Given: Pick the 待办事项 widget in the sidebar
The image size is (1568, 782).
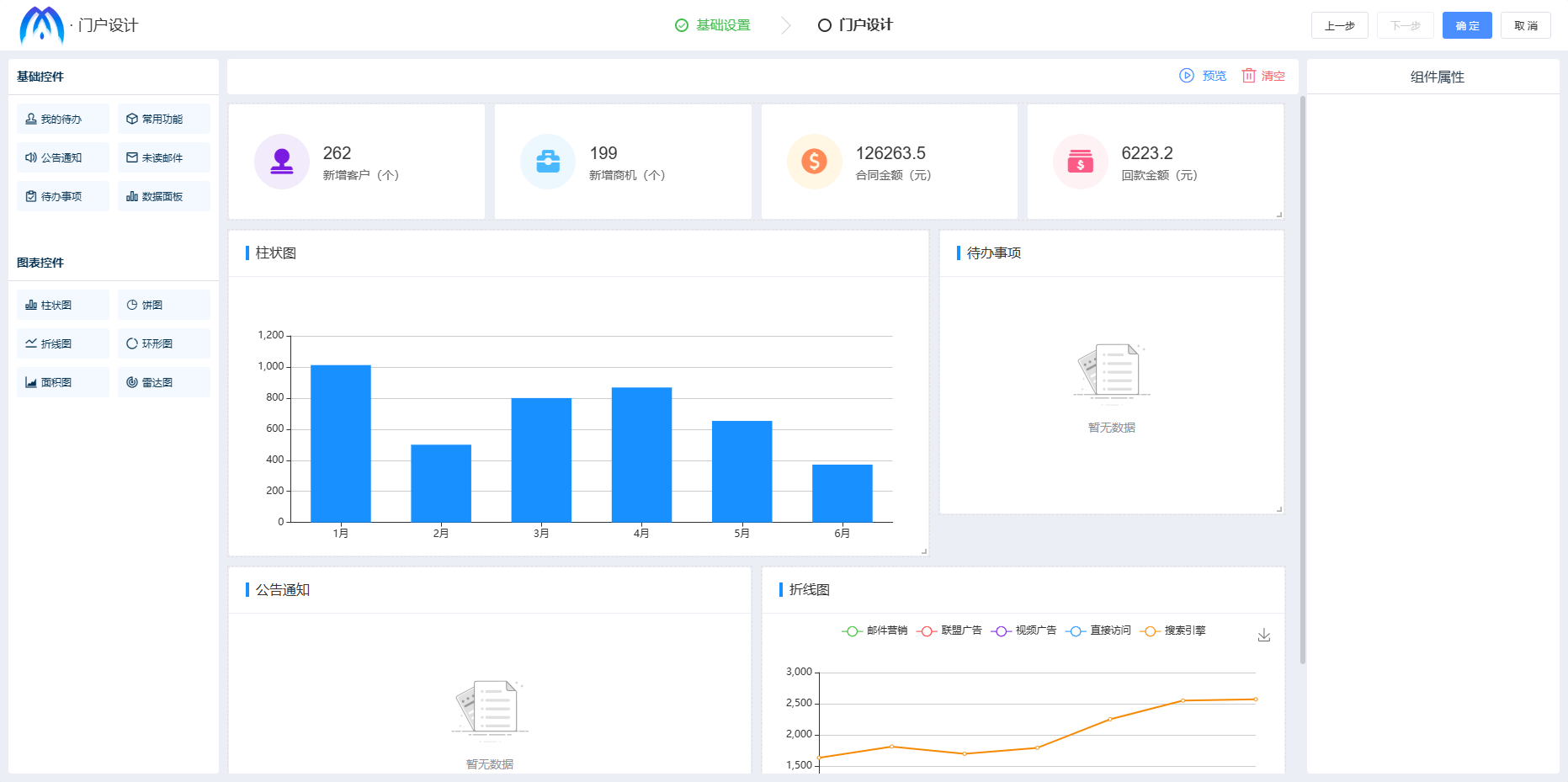Looking at the screenshot, I should coord(63,196).
